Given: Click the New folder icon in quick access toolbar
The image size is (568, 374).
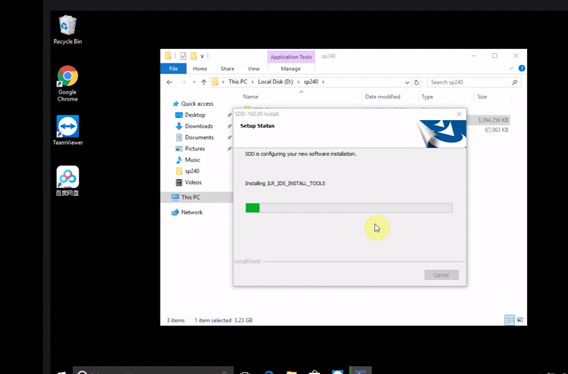Looking at the screenshot, I should coord(193,56).
